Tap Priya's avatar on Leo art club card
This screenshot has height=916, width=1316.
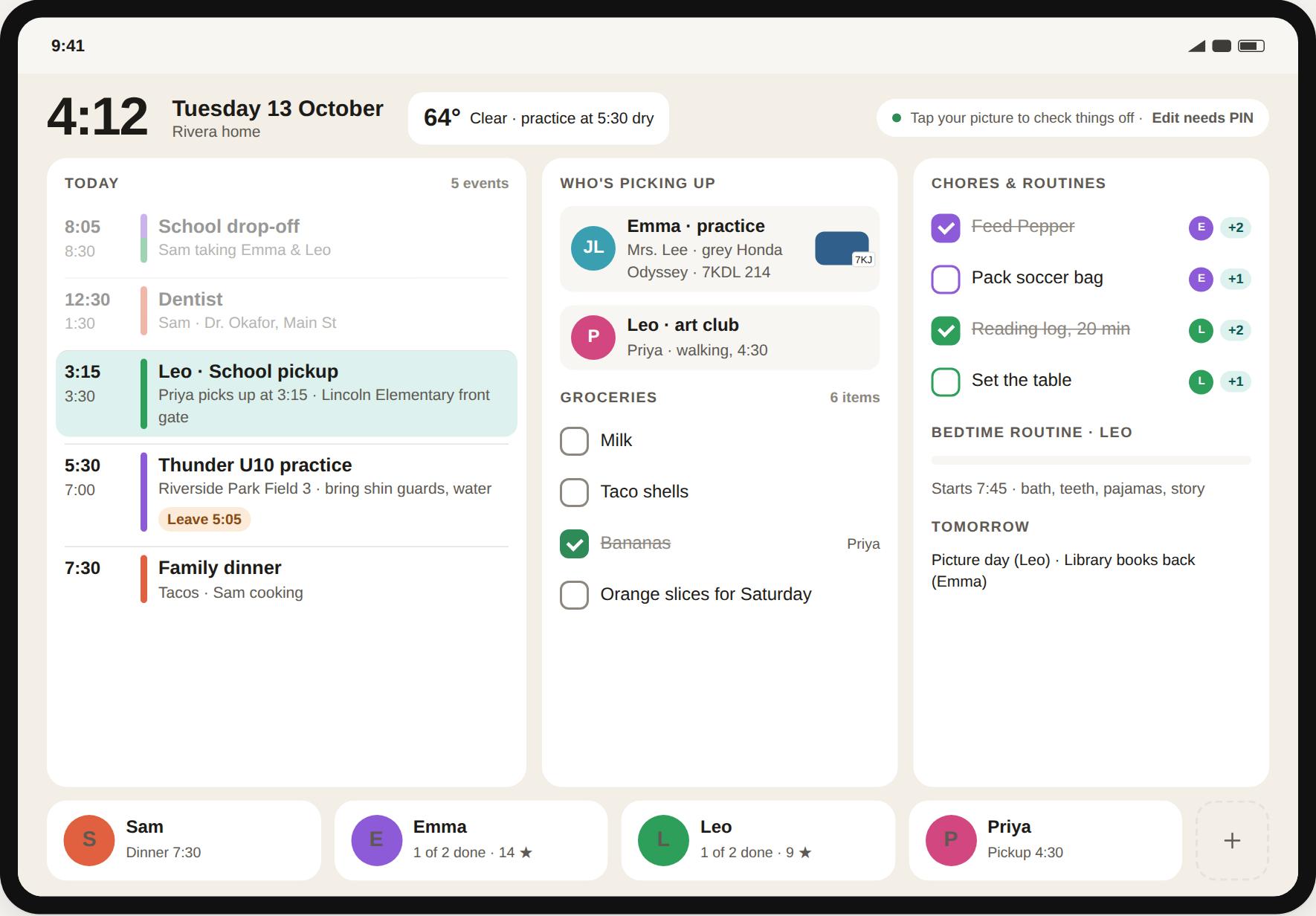[x=593, y=337]
